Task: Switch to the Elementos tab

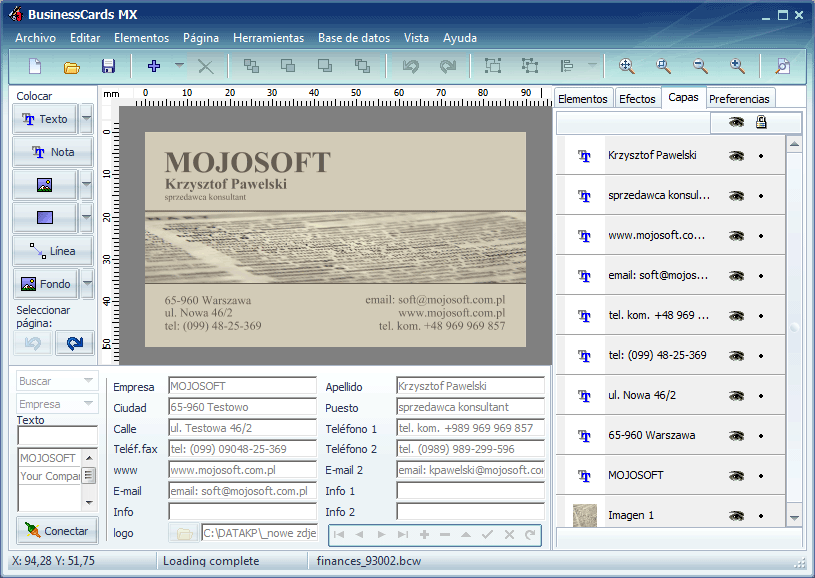Action: point(583,99)
